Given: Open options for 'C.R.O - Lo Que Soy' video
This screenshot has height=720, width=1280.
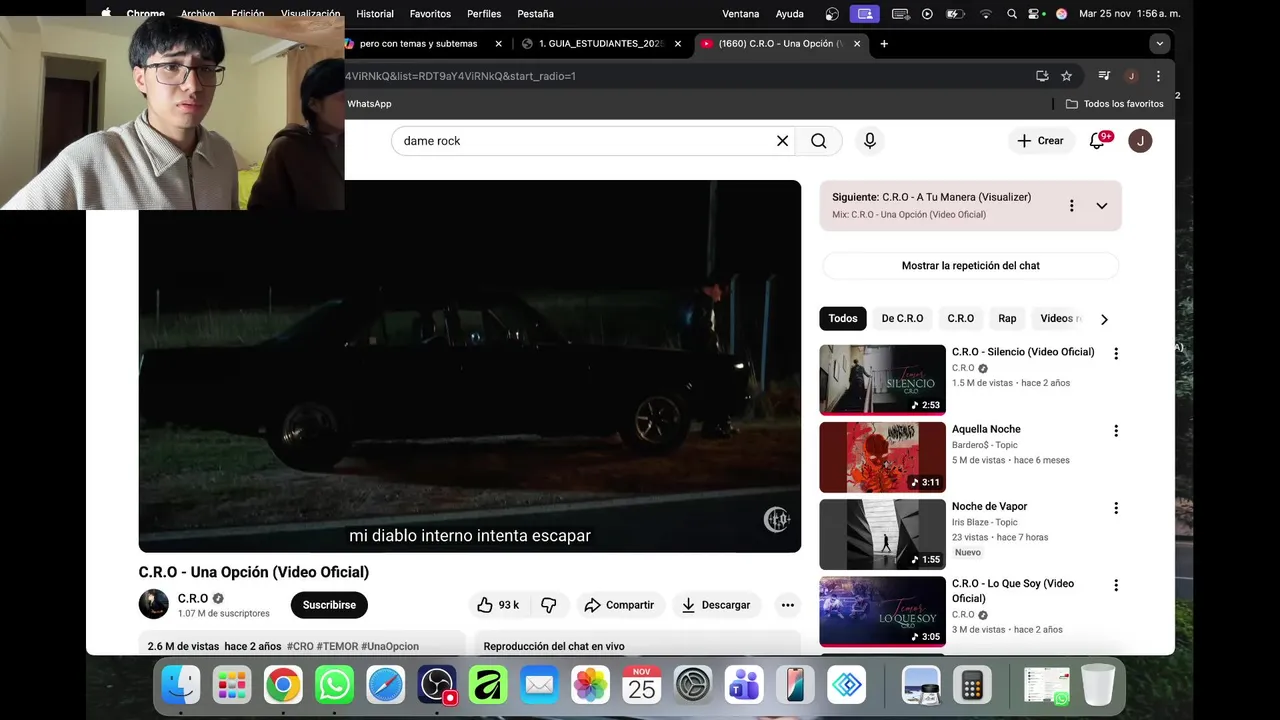Looking at the screenshot, I should coord(1116,585).
